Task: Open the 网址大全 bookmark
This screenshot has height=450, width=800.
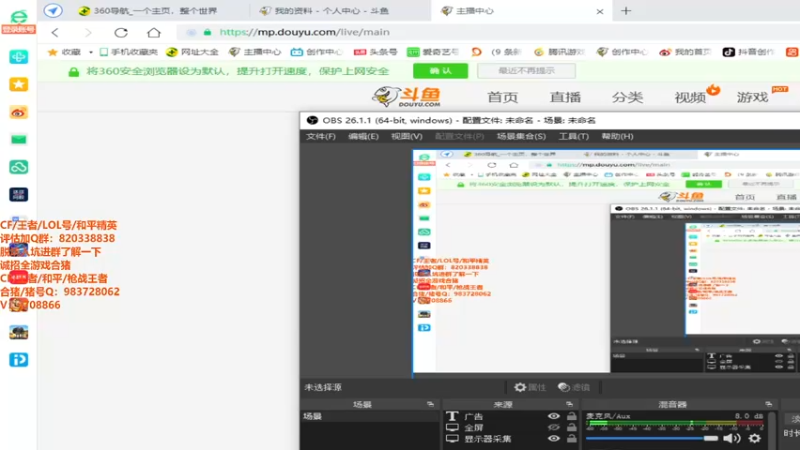Action: 192,52
